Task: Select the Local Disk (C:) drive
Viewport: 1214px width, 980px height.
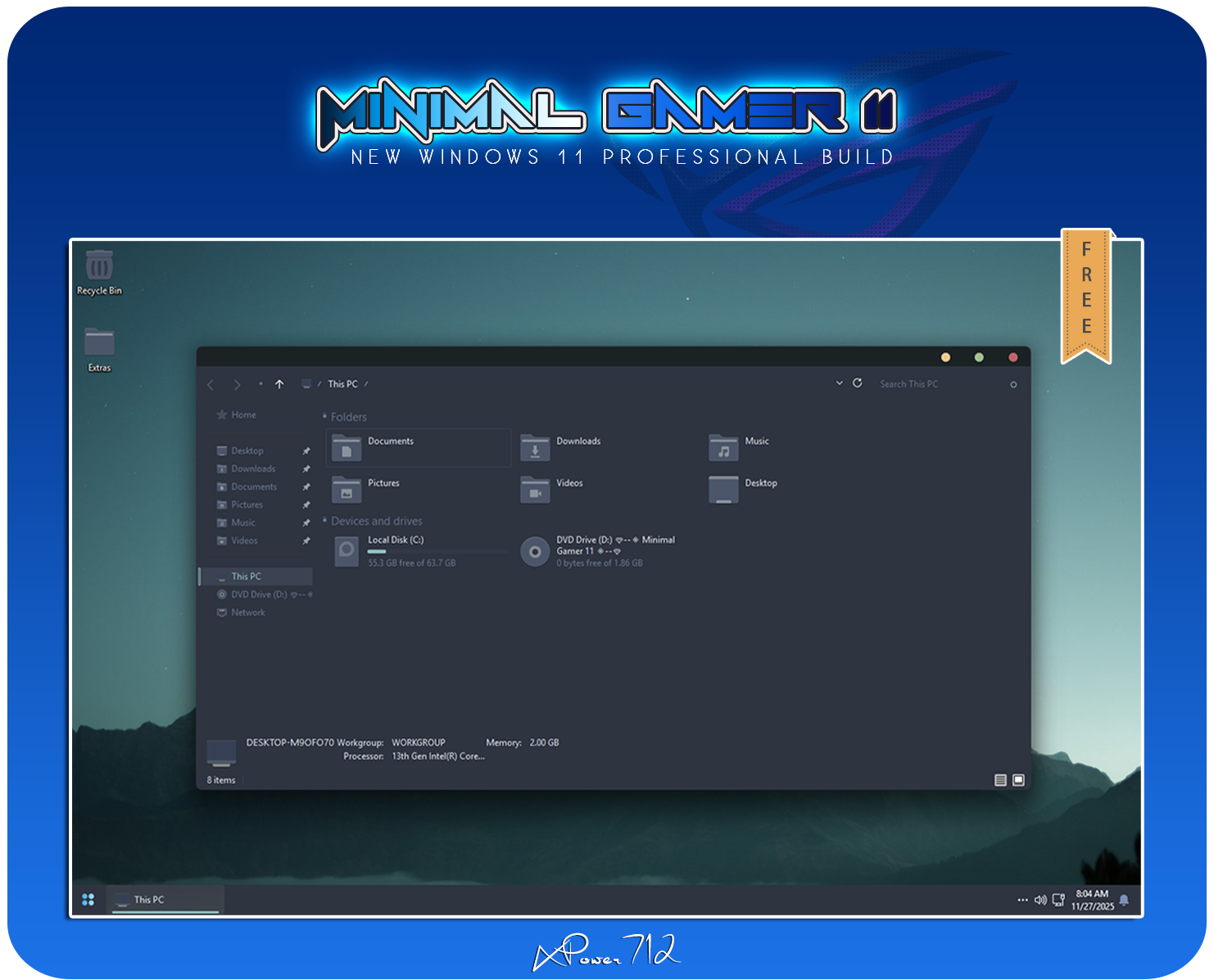Action: click(x=396, y=551)
